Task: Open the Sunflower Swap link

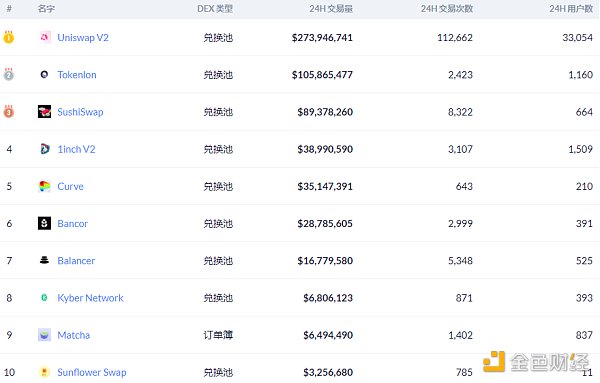Action: (92, 372)
